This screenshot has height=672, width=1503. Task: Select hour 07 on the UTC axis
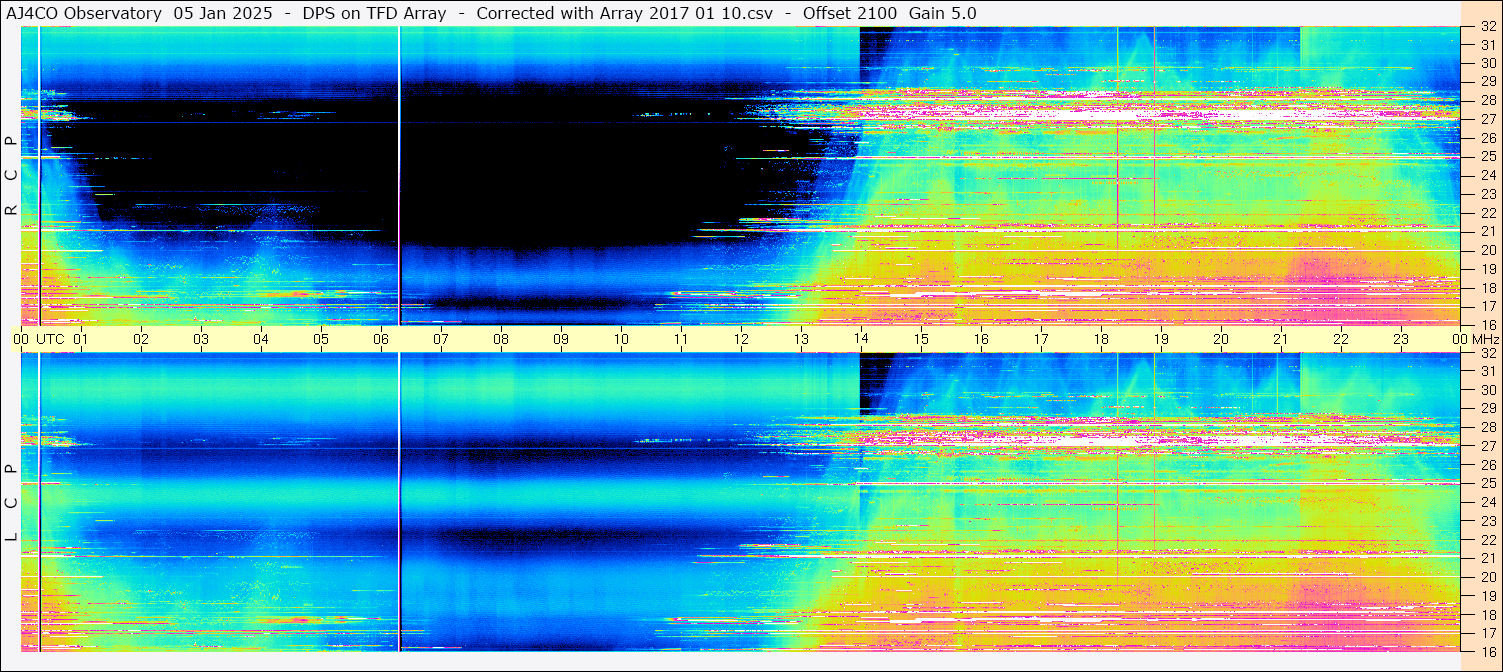441,339
